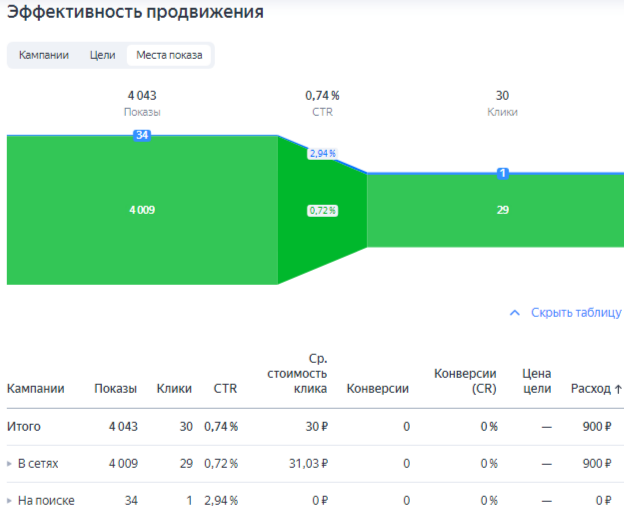Click 31,03 ₽ in В сетях row
This screenshot has height=526, width=624.
pos(308,464)
